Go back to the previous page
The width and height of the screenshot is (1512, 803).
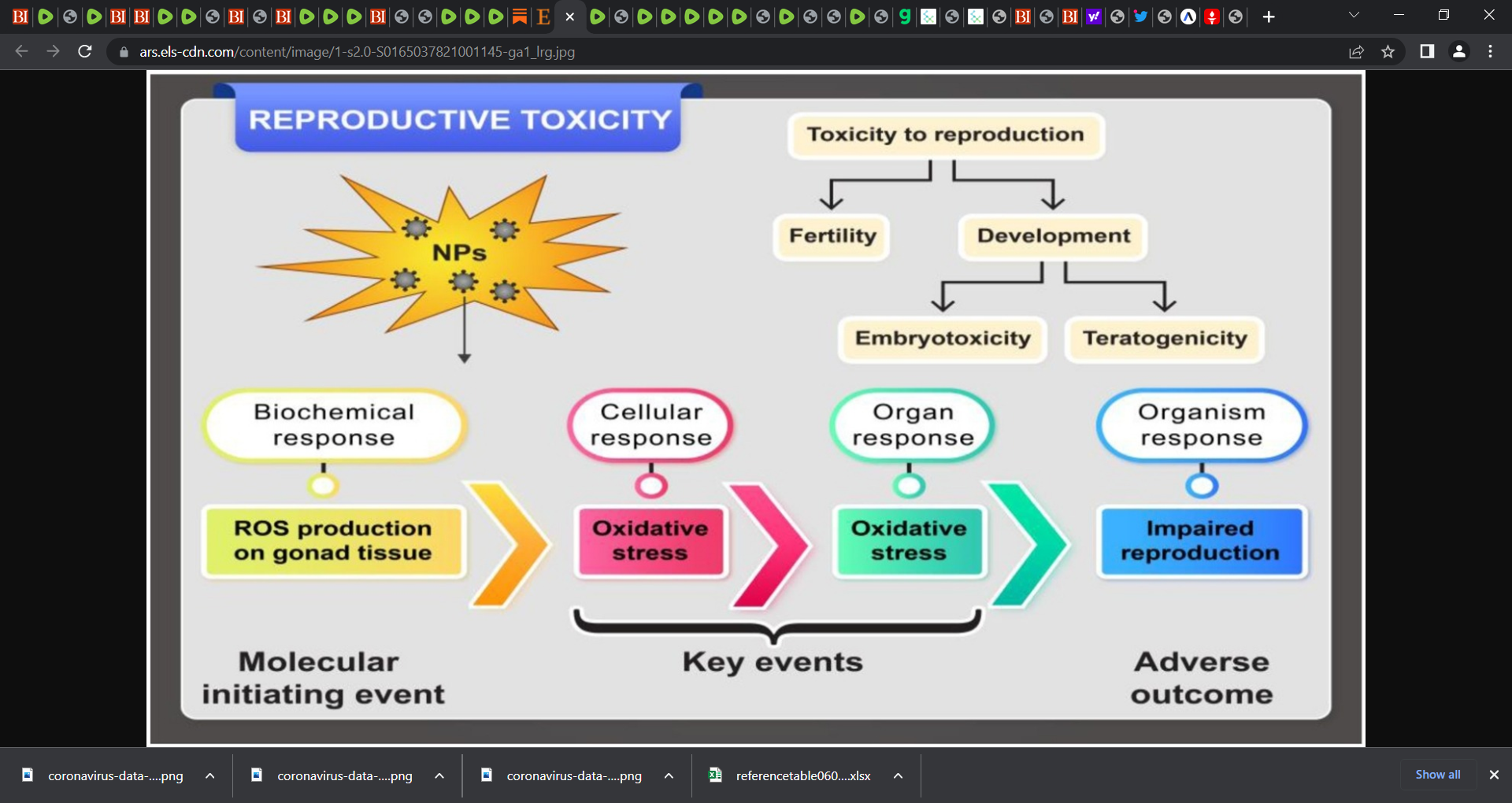[21, 52]
